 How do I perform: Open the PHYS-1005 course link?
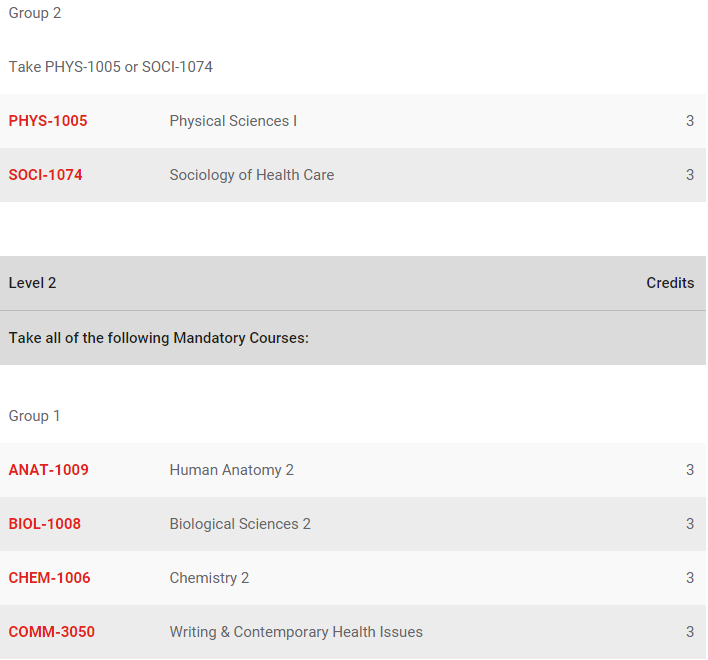pyautogui.click(x=48, y=121)
